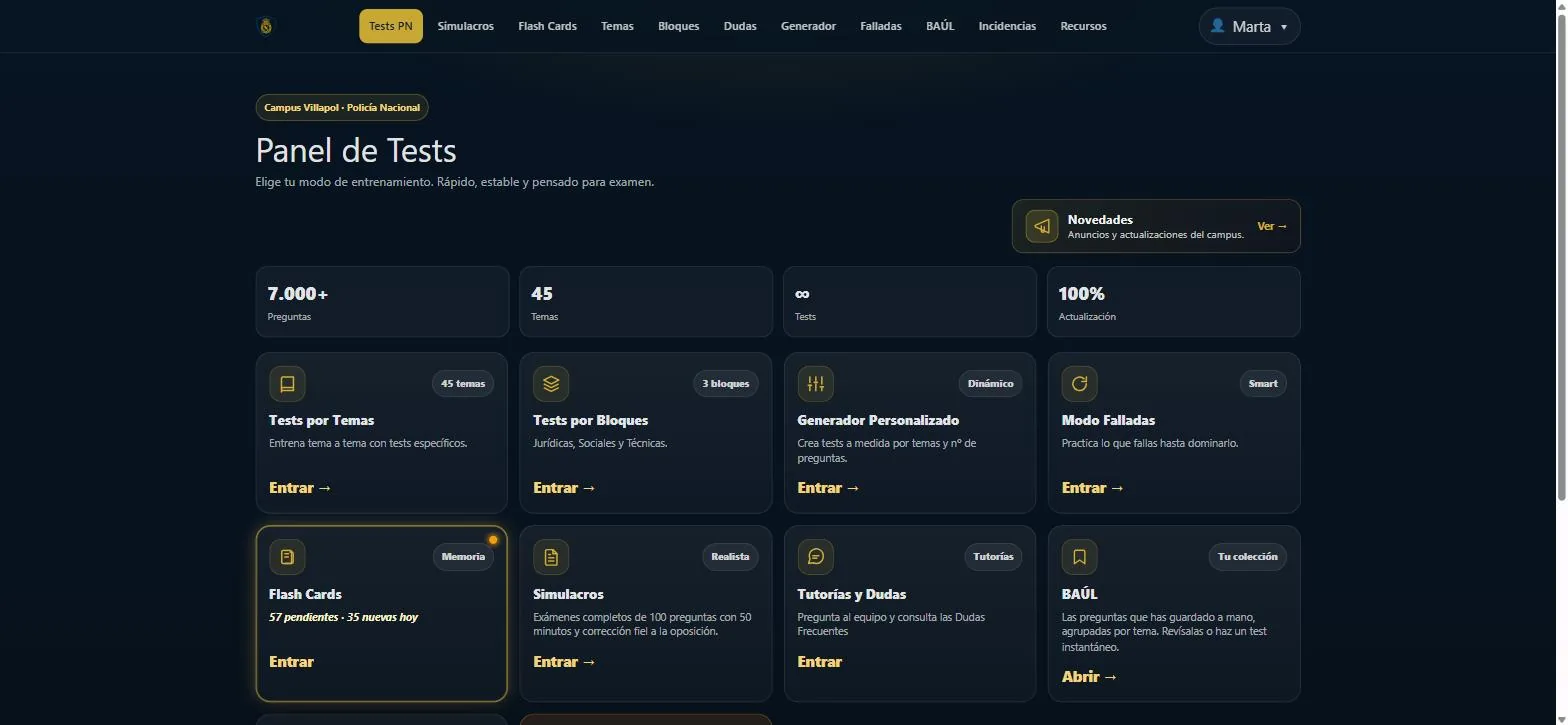Open Flash Cards from the navigation bar

click(x=547, y=26)
